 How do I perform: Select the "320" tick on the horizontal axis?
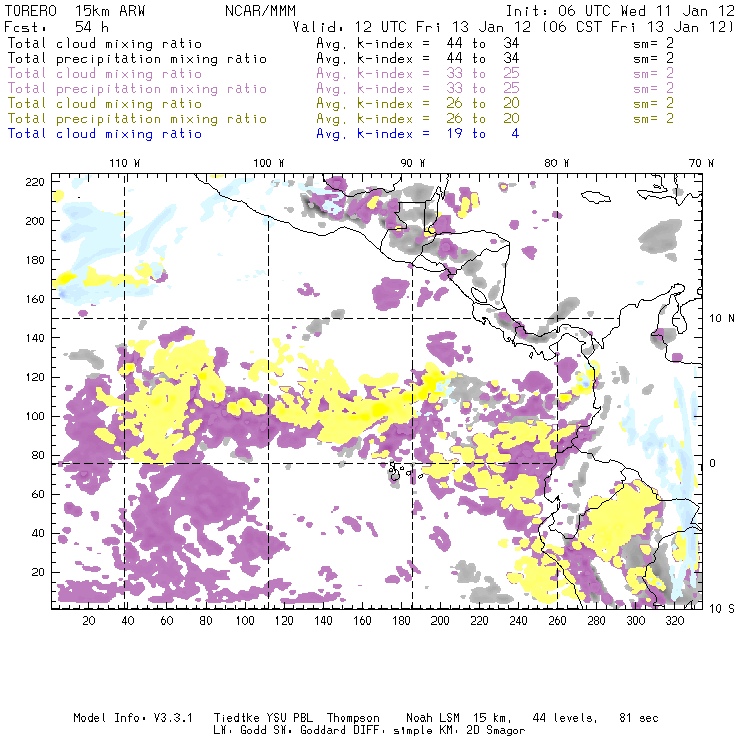(674, 621)
